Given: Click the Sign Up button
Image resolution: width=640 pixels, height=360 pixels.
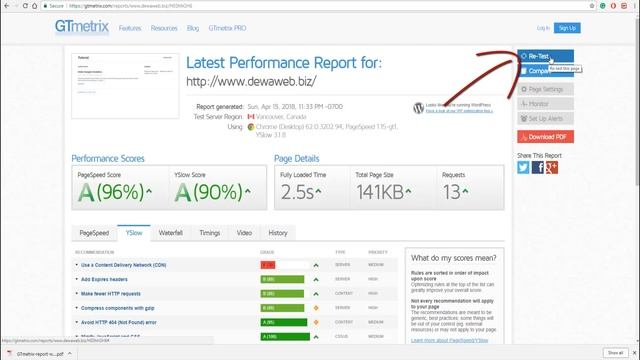Looking at the screenshot, I should pyautogui.click(x=567, y=28).
